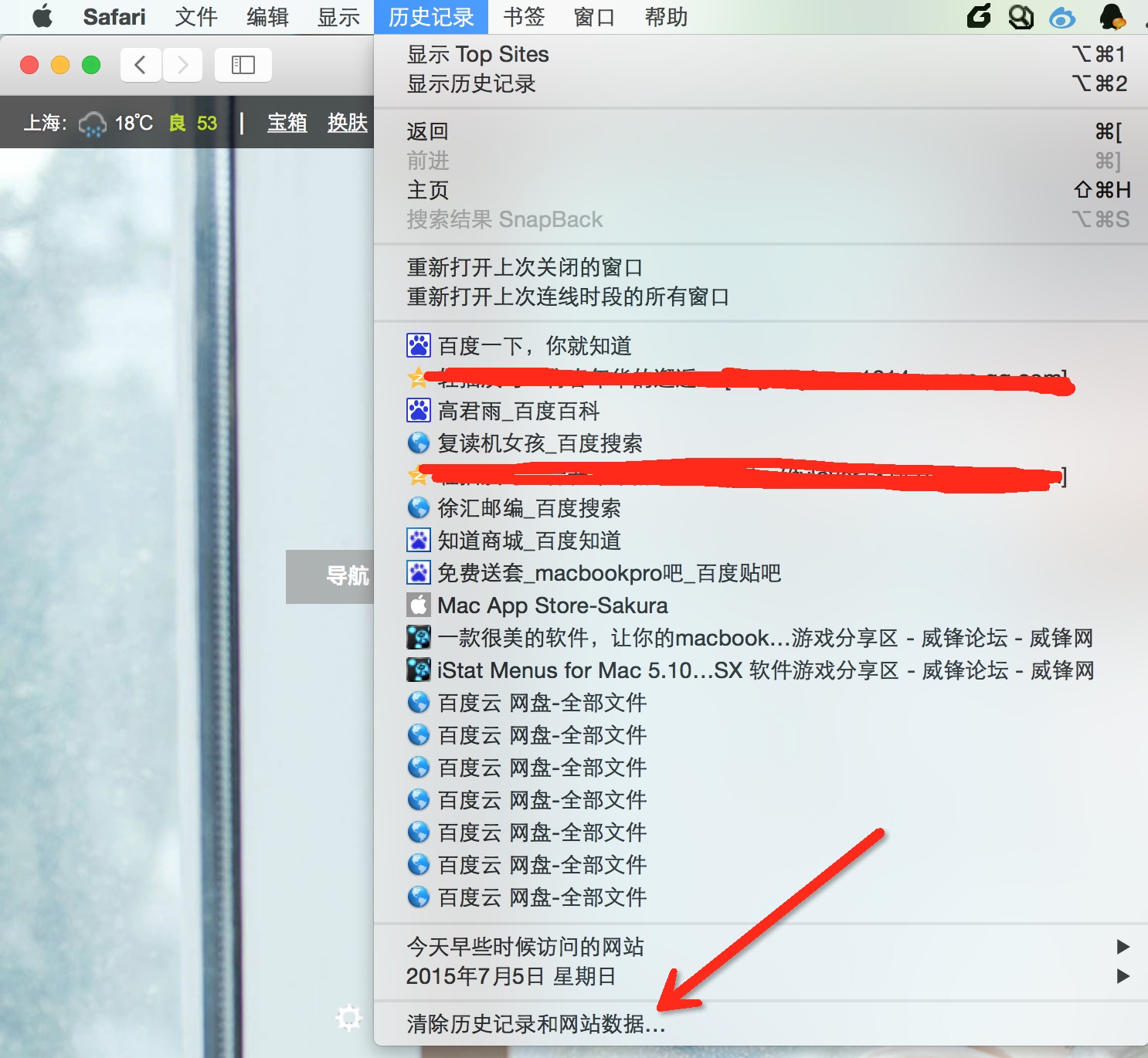Click the Weibo eye icon in menu bar
Screen dimensions: 1148x1058
pos(1062,17)
